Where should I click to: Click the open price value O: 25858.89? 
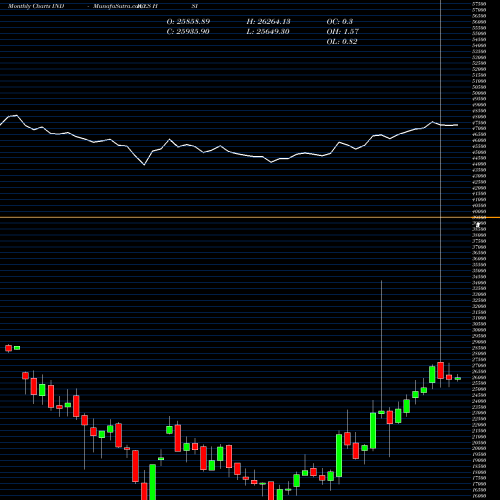tap(188, 22)
